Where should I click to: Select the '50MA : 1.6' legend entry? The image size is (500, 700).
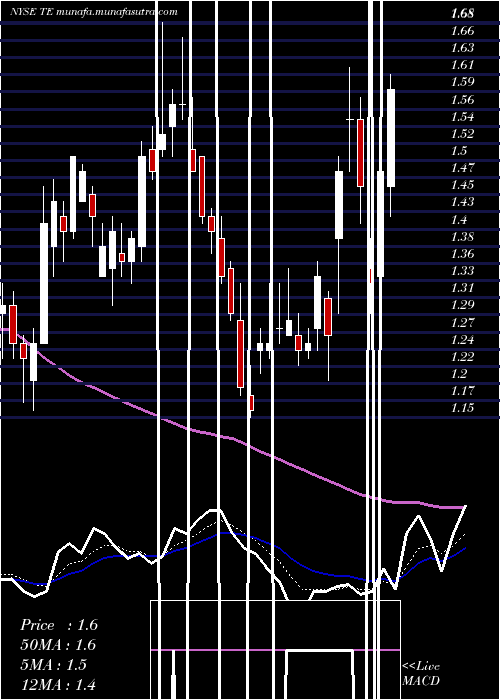[x=58, y=645]
